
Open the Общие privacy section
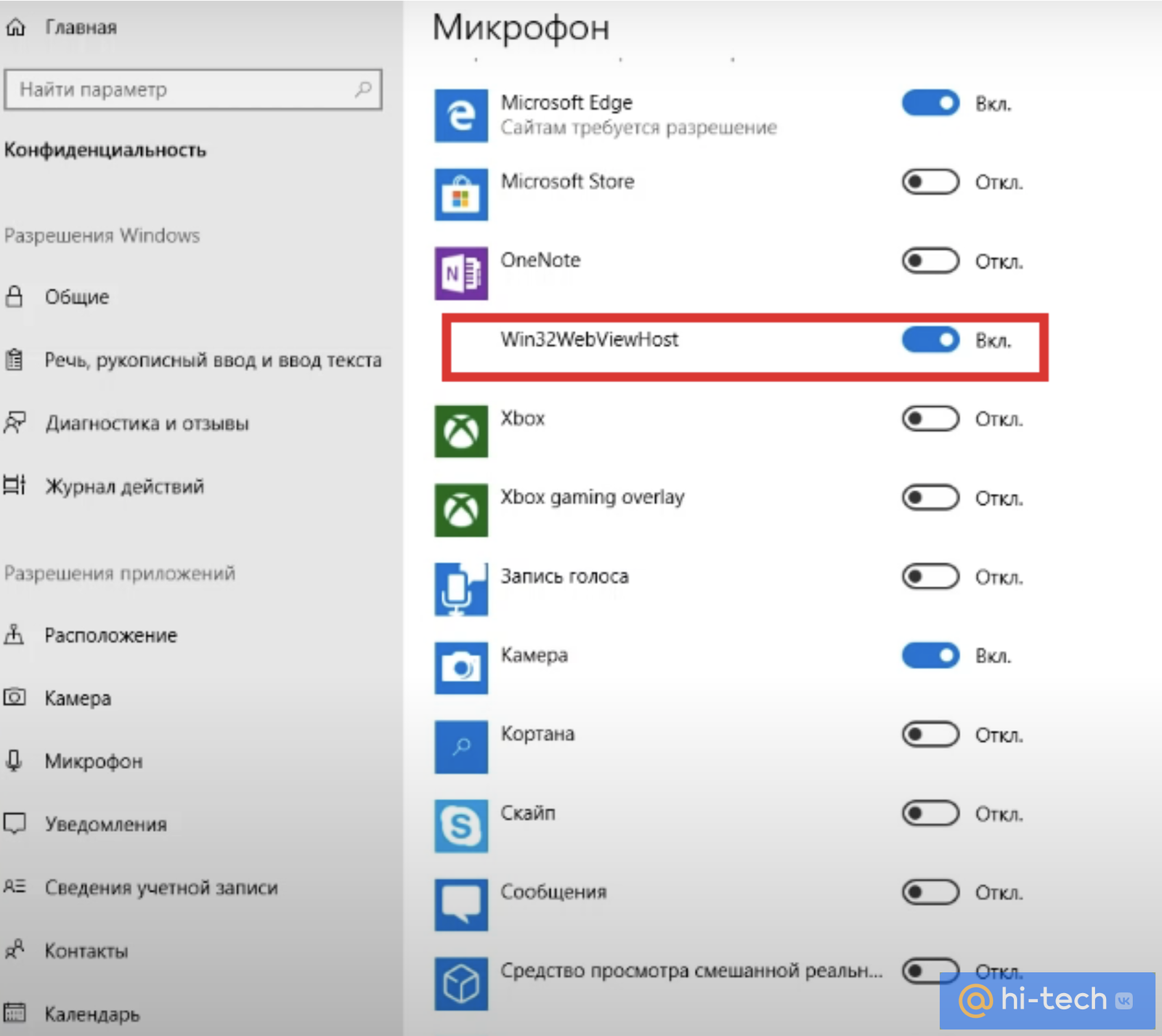[77, 296]
